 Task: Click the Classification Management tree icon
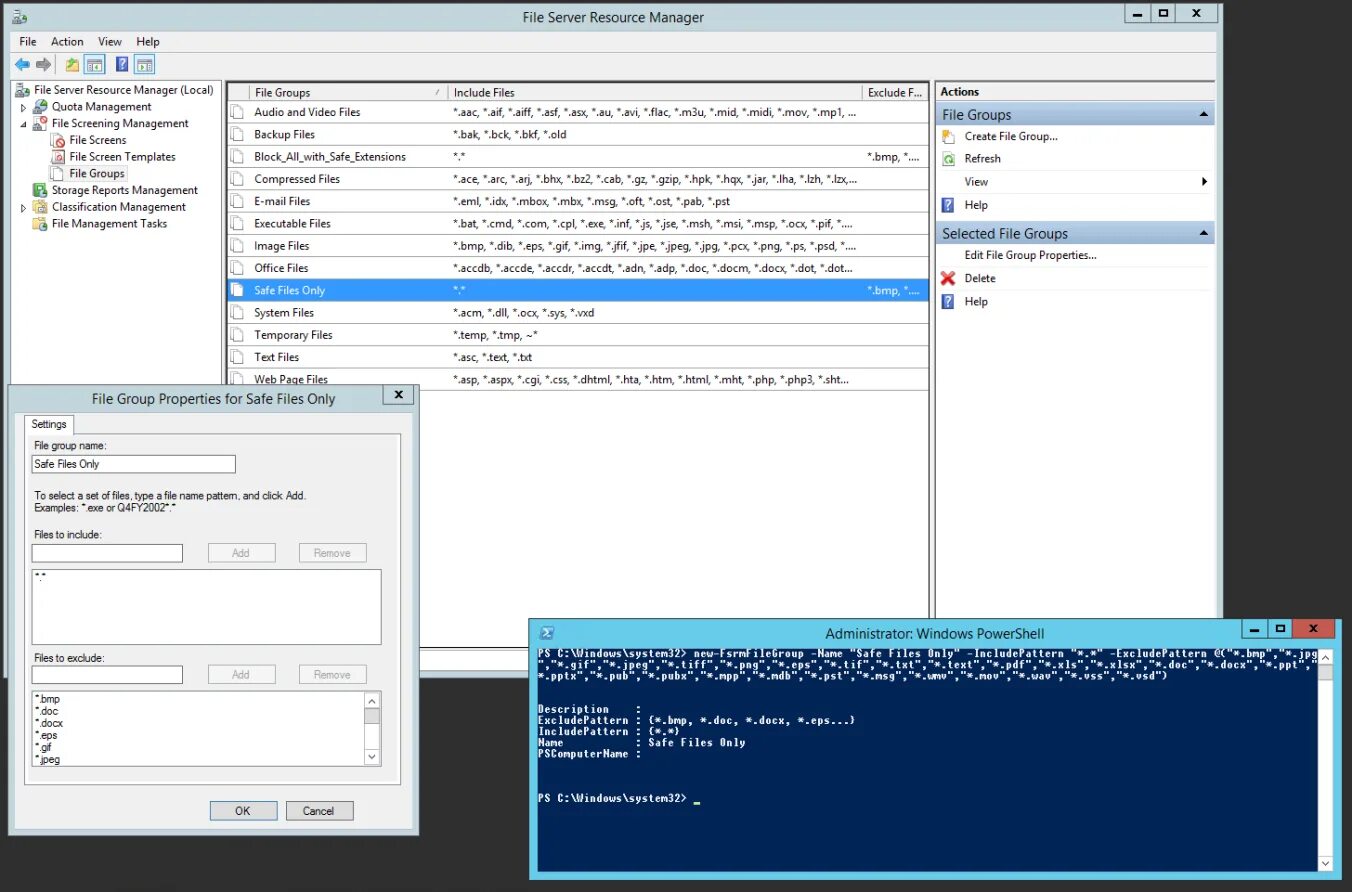coord(41,207)
